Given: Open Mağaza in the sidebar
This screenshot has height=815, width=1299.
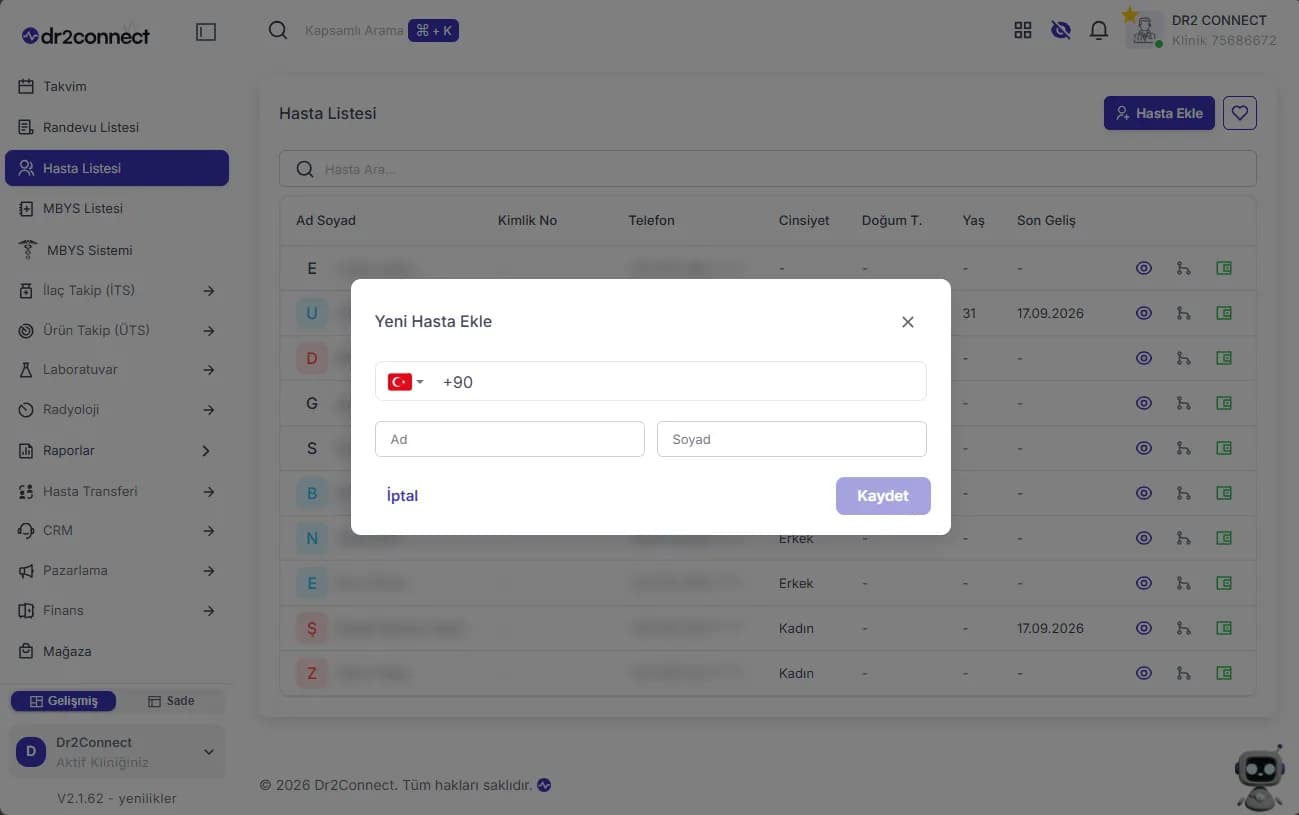Looking at the screenshot, I should click(x=117, y=651).
